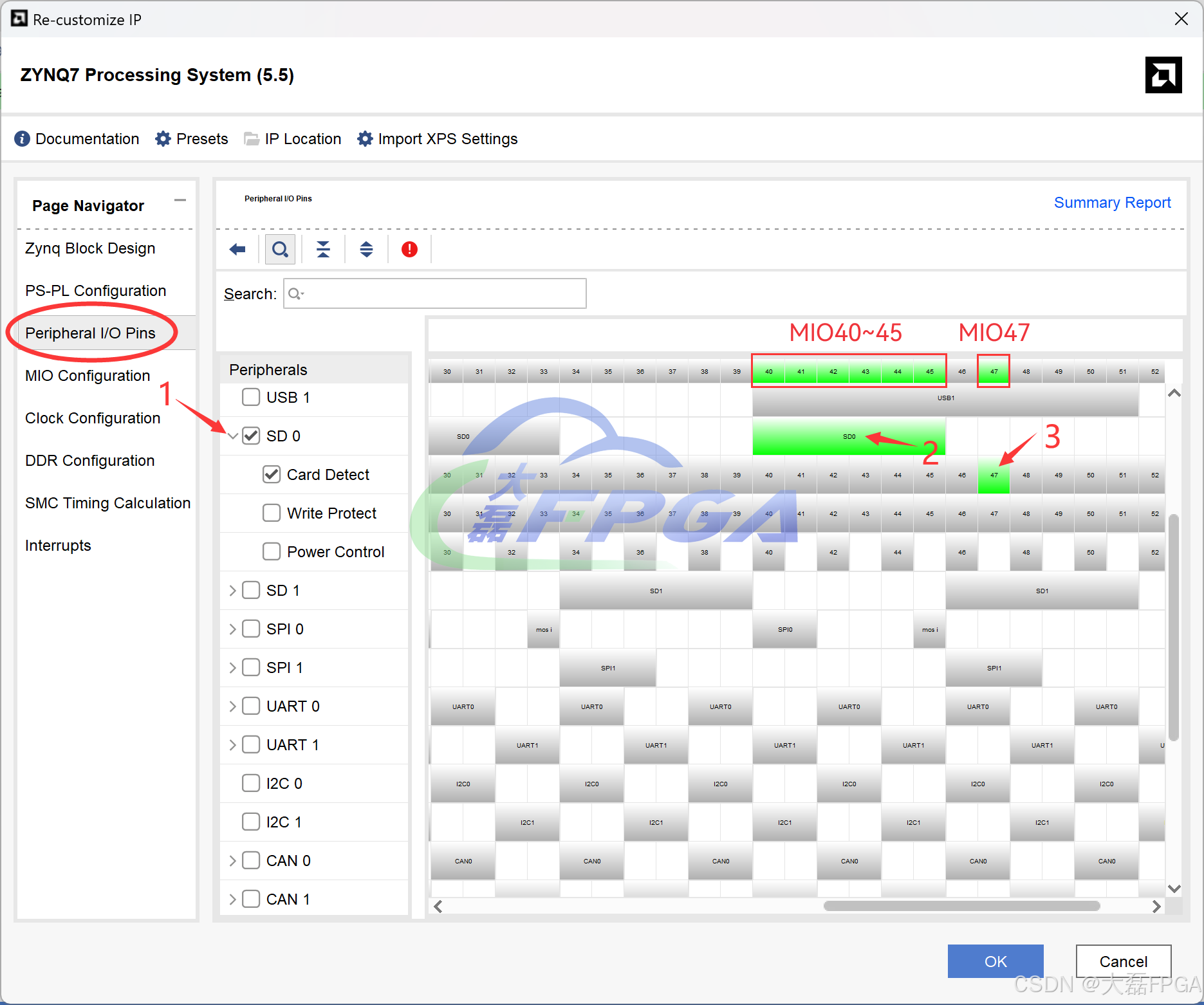Screen dimensions: 1204x1005
Task: Expand the UART 0 tree node
Action: pyautogui.click(x=232, y=706)
